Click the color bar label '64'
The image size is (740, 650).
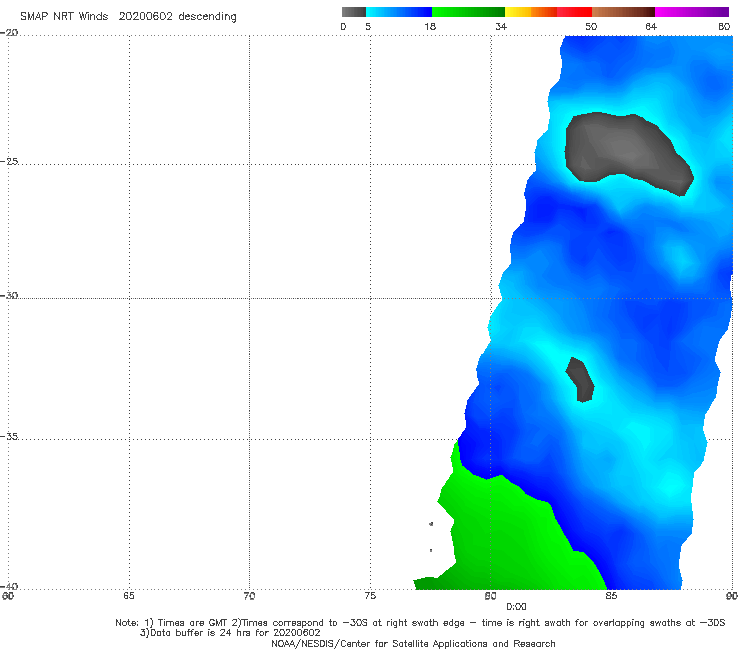point(651,26)
